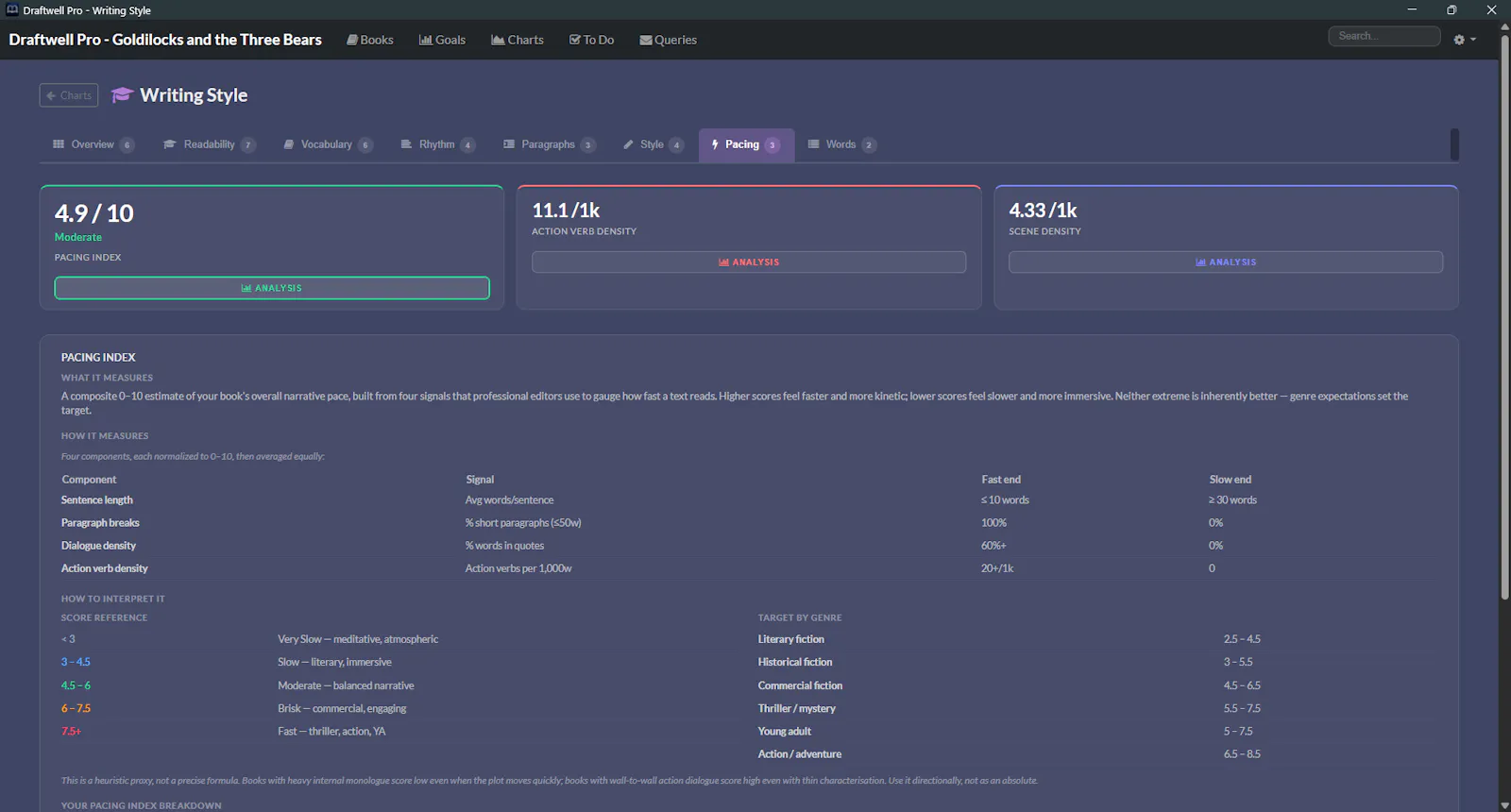Open the Queries menu
This screenshot has width=1511, height=812.
[668, 40]
